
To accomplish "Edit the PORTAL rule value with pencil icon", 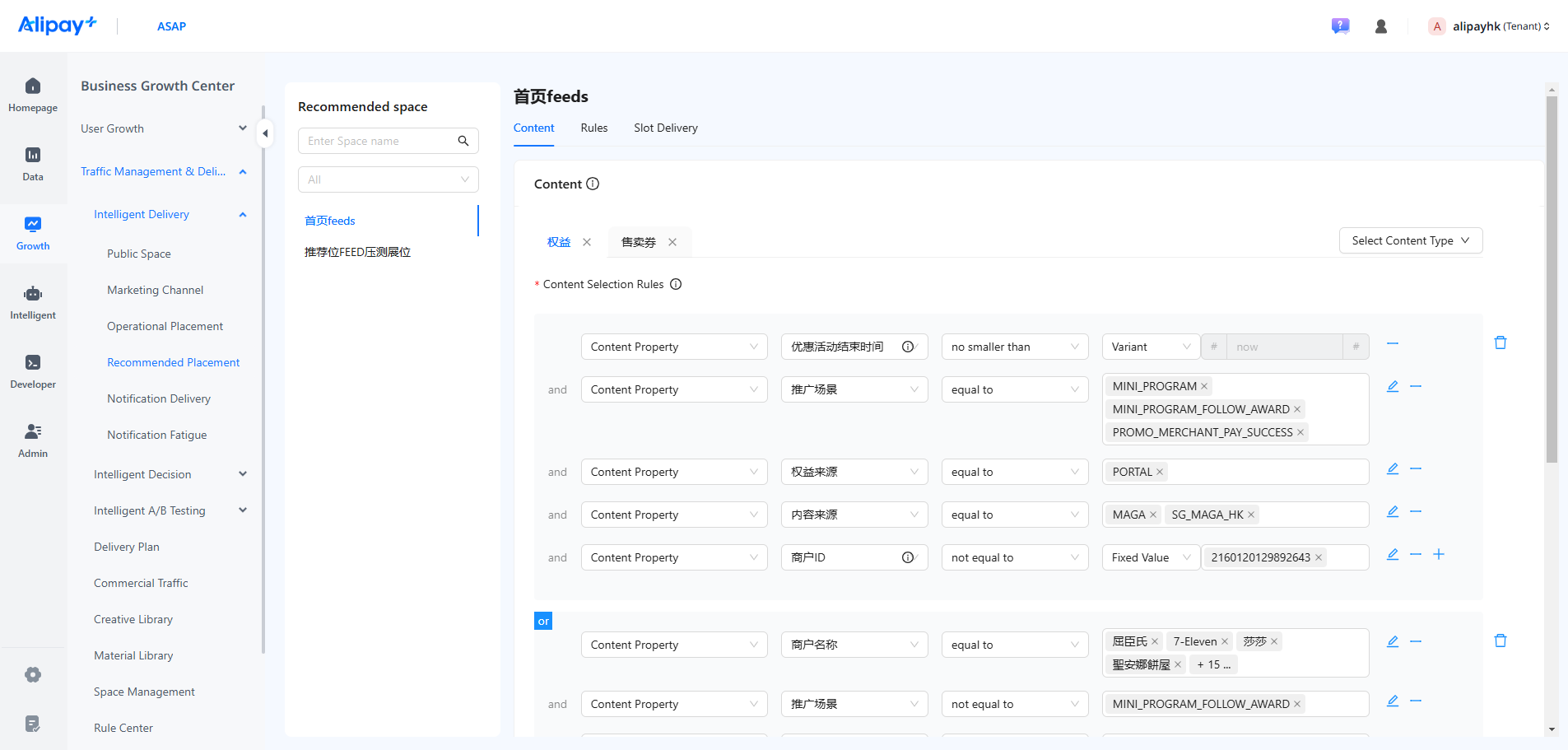I will 1393,468.
